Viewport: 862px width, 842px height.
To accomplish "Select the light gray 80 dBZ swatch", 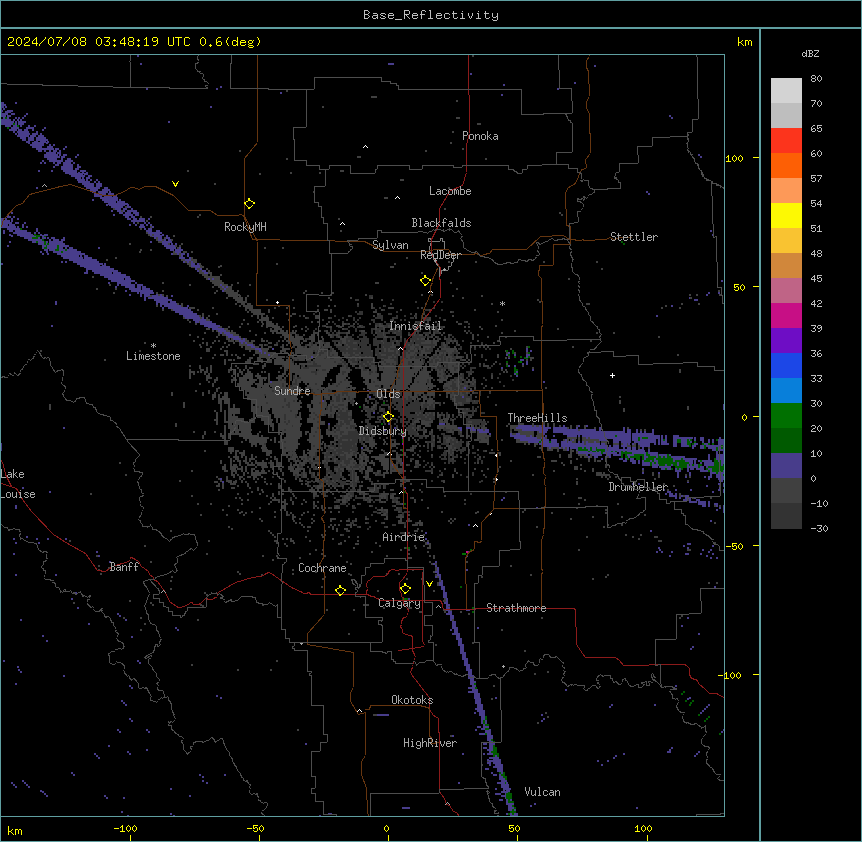I will tap(786, 91).
